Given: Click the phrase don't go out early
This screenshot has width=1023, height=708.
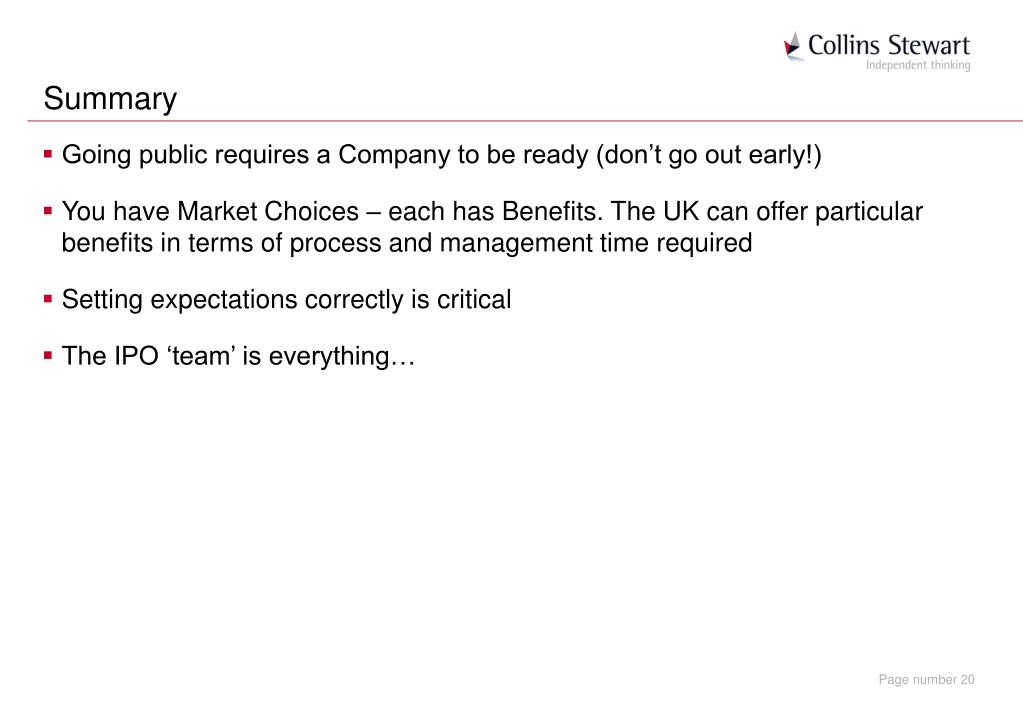Looking at the screenshot, I should point(708,155).
